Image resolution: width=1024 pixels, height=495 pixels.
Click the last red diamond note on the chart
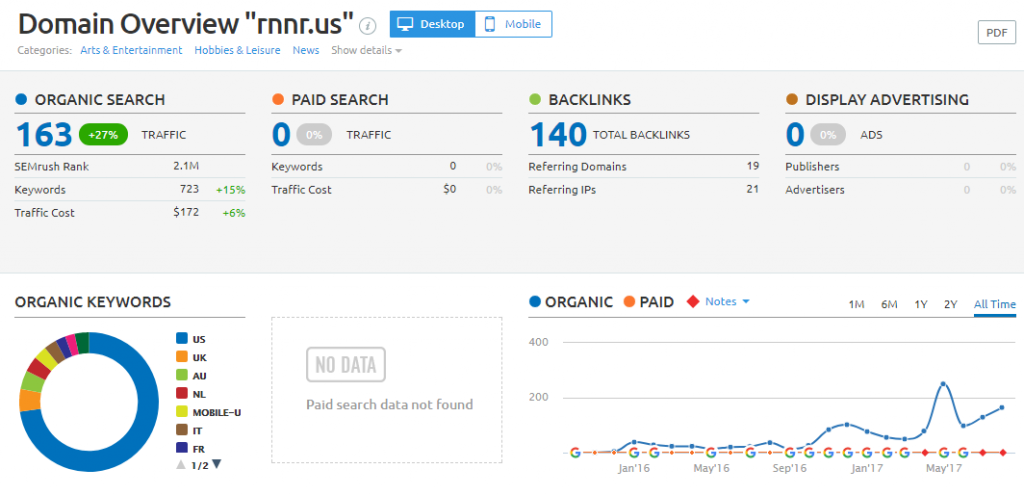tap(1001, 453)
